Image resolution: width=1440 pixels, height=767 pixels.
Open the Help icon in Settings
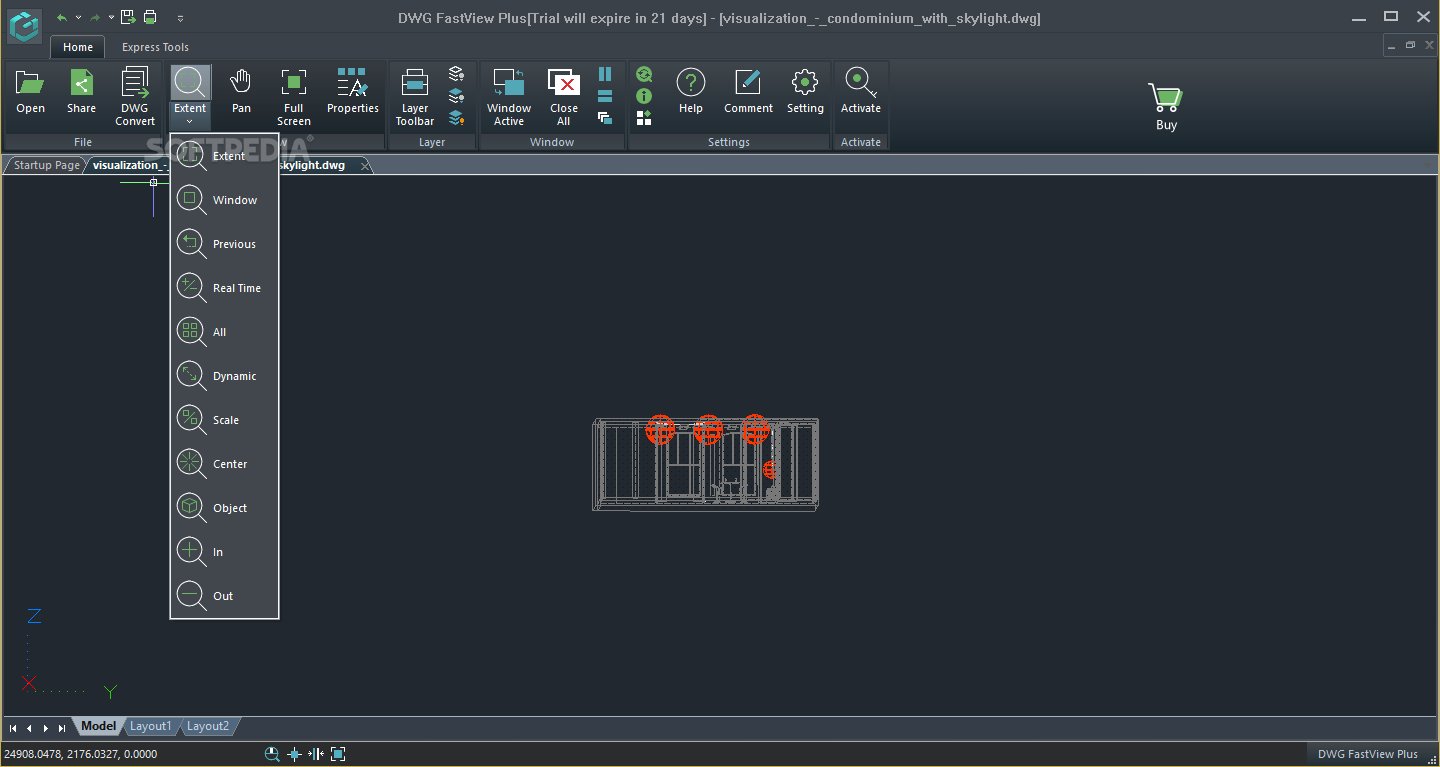[x=691, y=92]
